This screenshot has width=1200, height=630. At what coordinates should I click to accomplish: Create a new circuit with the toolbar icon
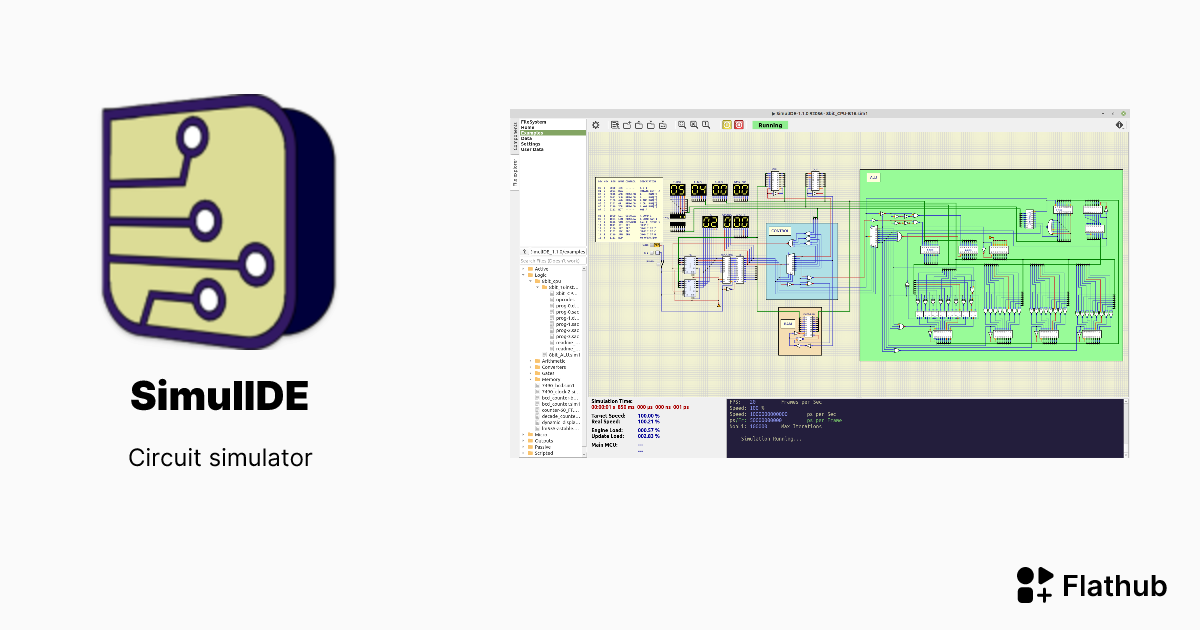[629, 123]
